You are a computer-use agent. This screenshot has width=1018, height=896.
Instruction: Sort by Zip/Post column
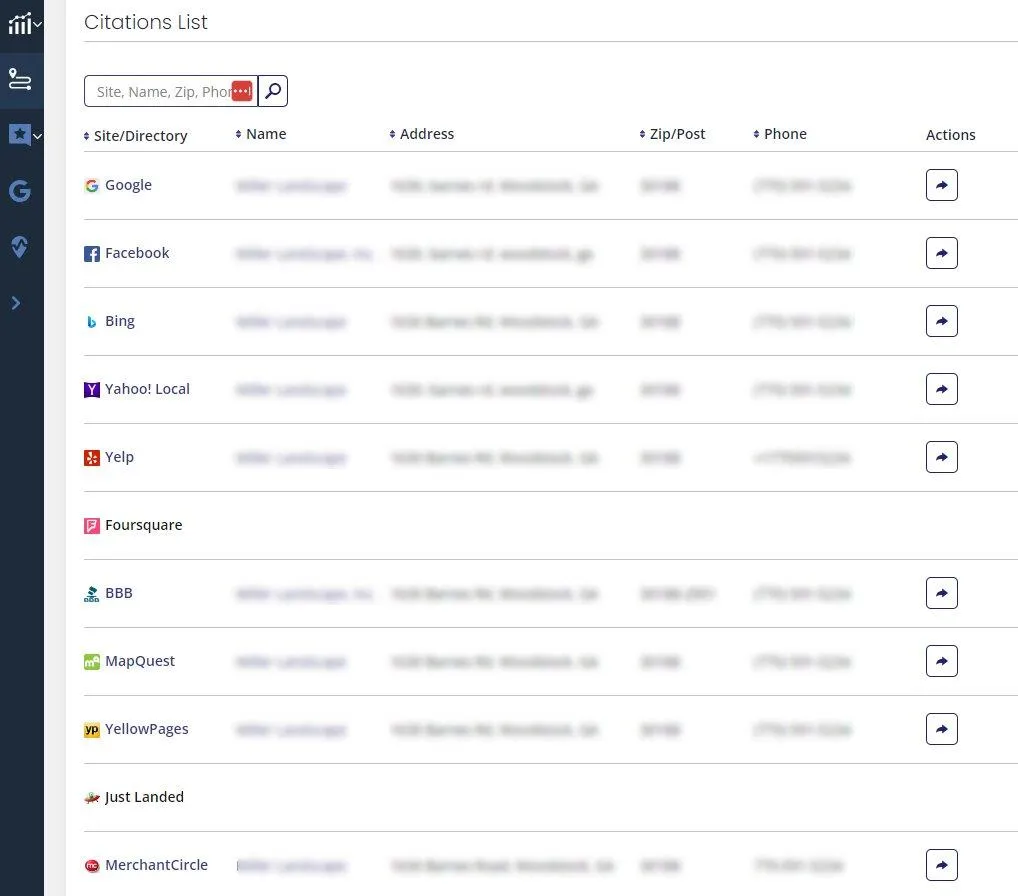(672, 134)
